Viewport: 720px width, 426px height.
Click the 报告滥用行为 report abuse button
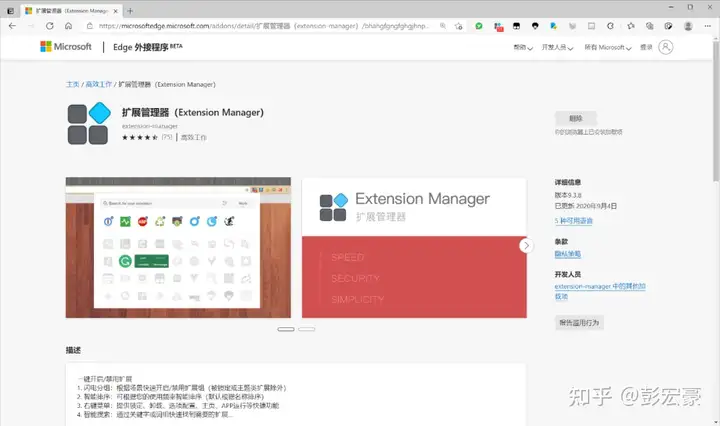tap(579, 323)
